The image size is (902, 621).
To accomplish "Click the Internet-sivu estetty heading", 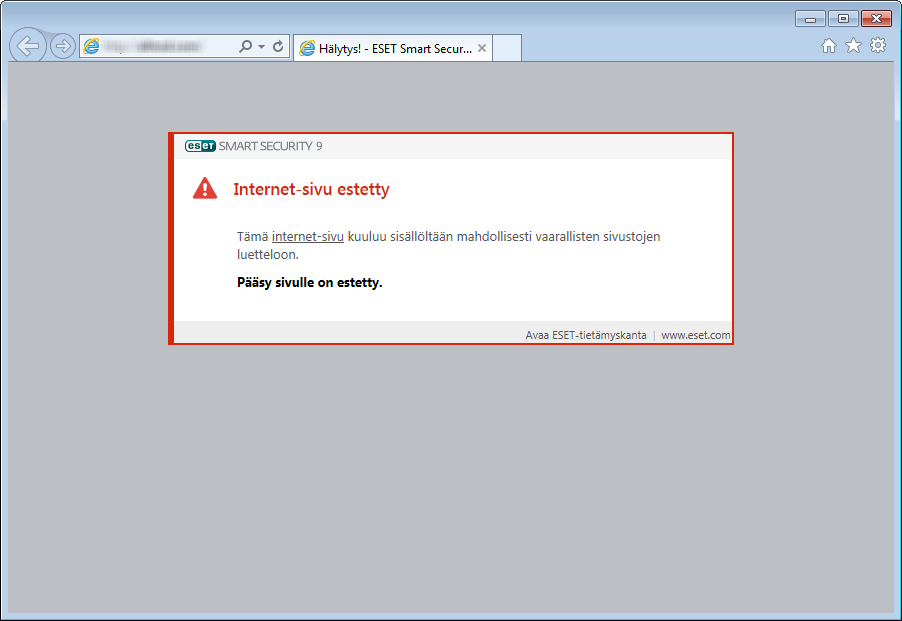I will (x=311, y=189).
